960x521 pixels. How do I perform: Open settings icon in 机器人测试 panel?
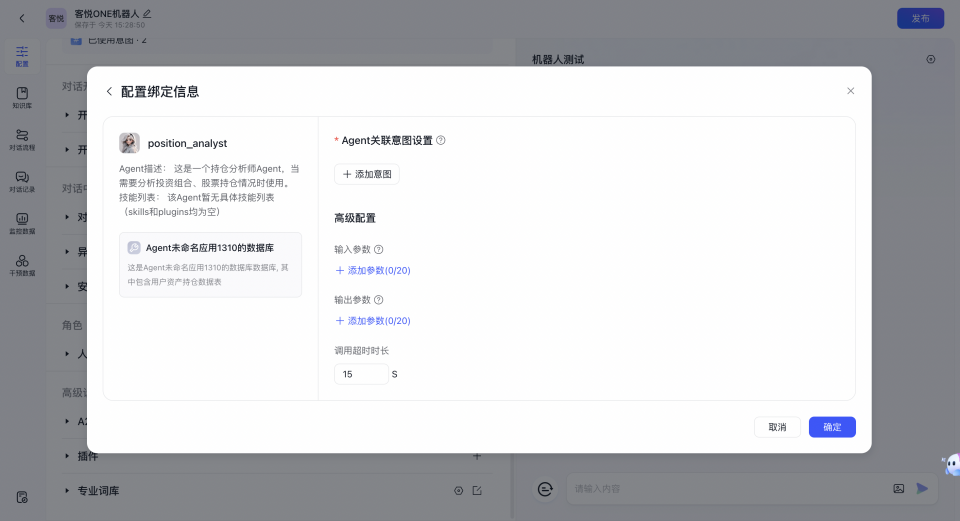(931, 59)
